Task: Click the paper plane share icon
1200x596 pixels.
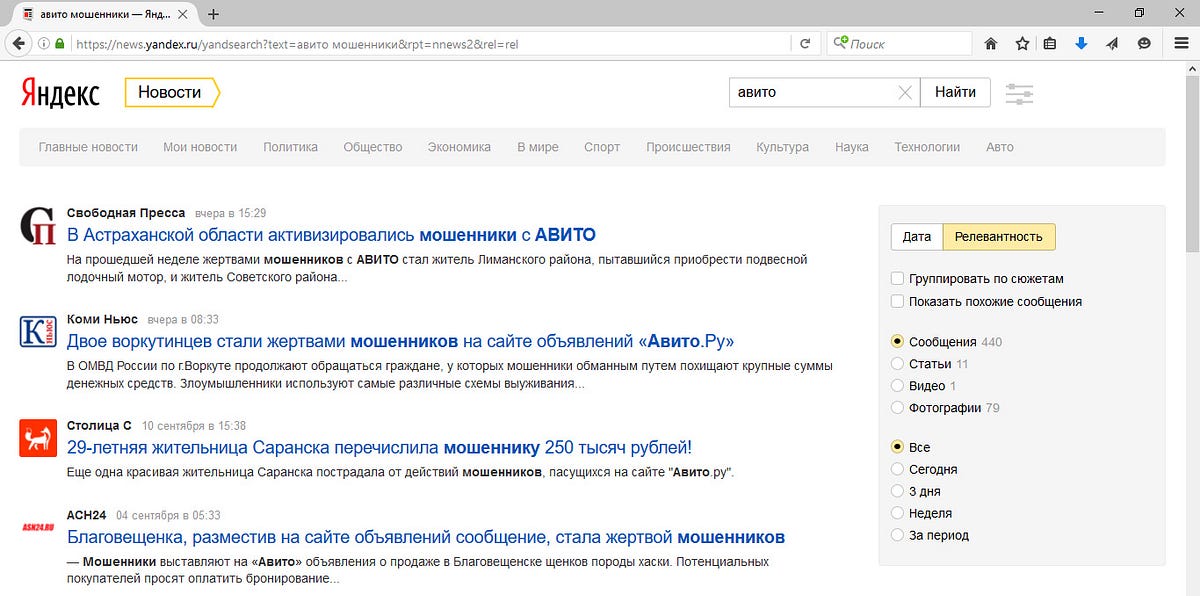Action: 1112,43
